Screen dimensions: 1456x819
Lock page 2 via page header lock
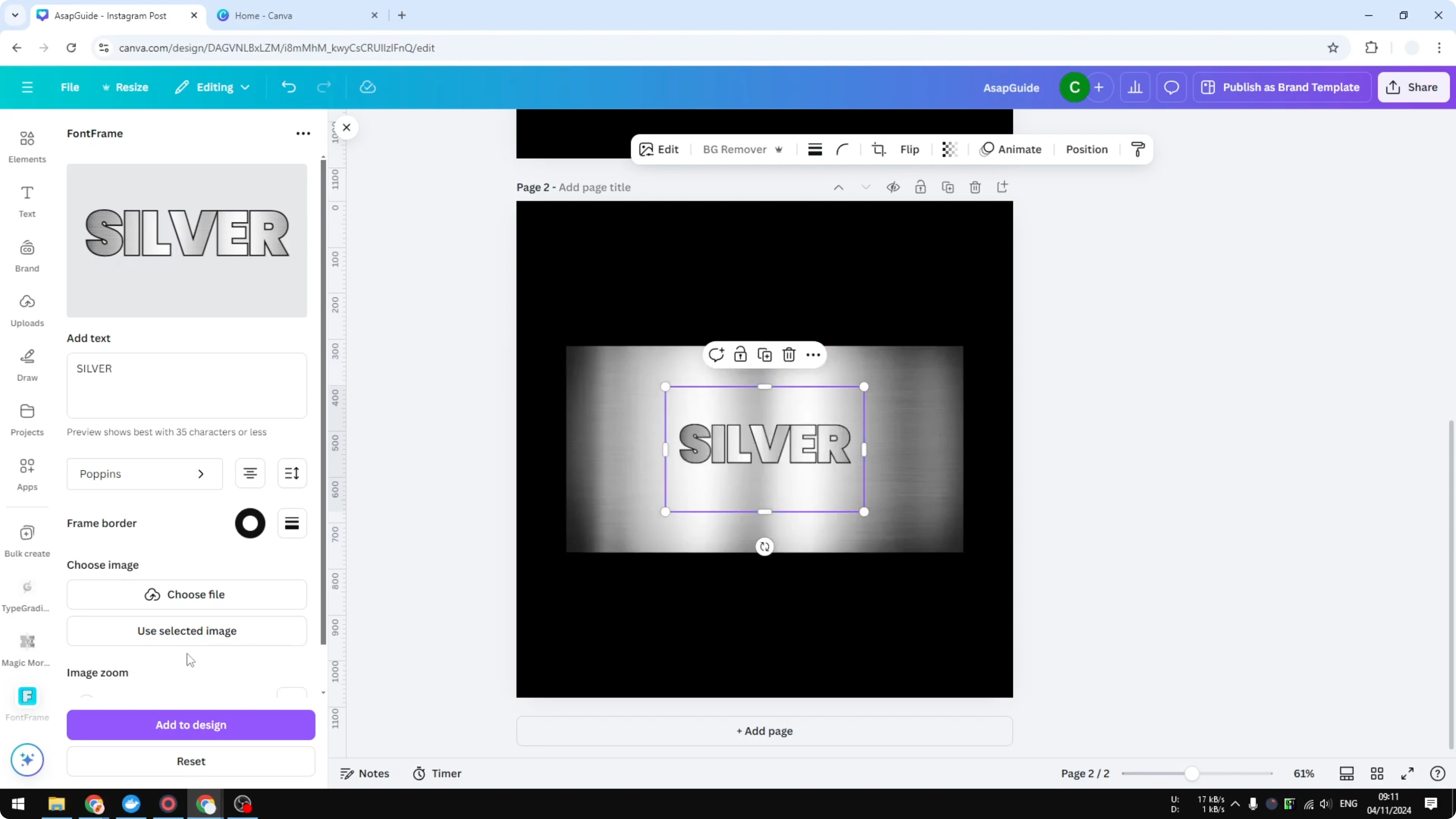[x=920, y=187]
